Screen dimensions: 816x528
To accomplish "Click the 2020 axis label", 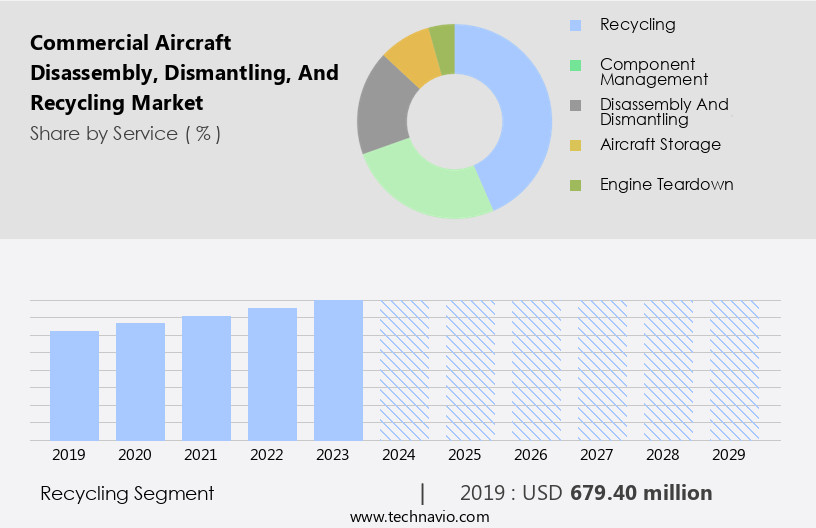I will point(135,455).
